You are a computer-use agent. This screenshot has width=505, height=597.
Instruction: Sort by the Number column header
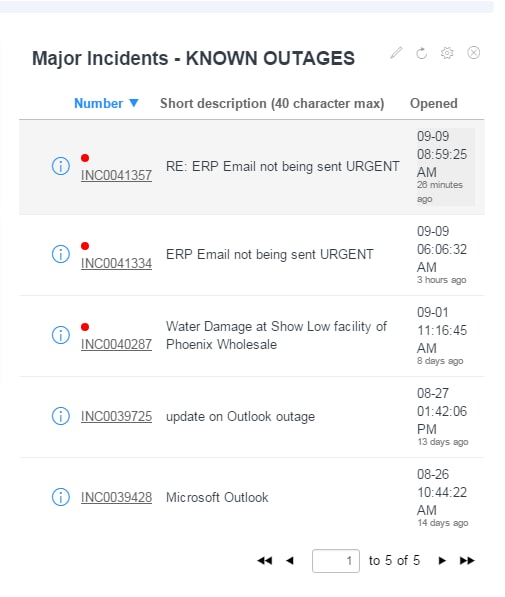pyautogui.click(x=99, y=103)
